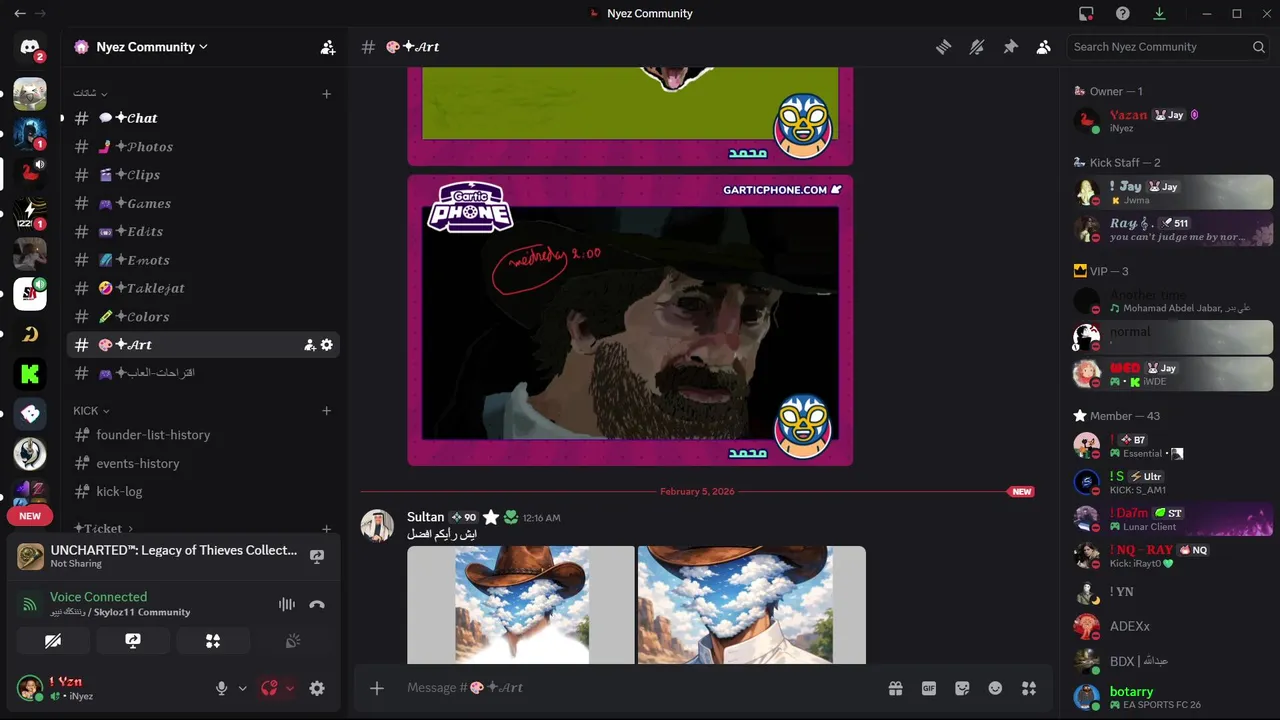Stream UNCHARTED game activity icon

(317, 556)
